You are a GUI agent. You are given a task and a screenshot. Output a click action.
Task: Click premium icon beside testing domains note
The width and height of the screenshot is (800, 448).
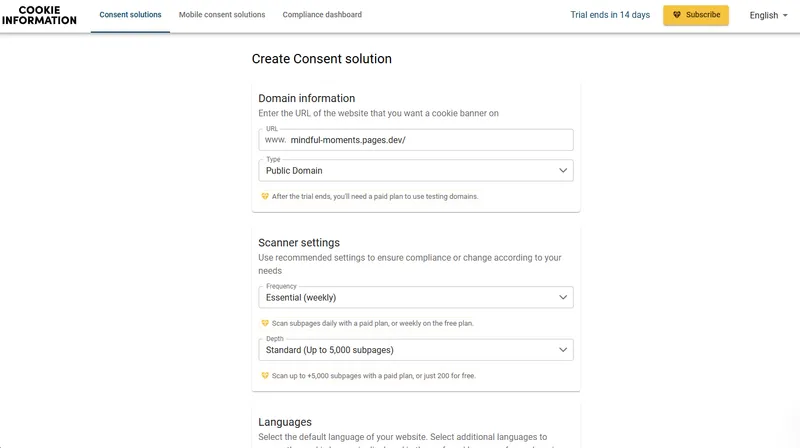(x=265, y=196)
